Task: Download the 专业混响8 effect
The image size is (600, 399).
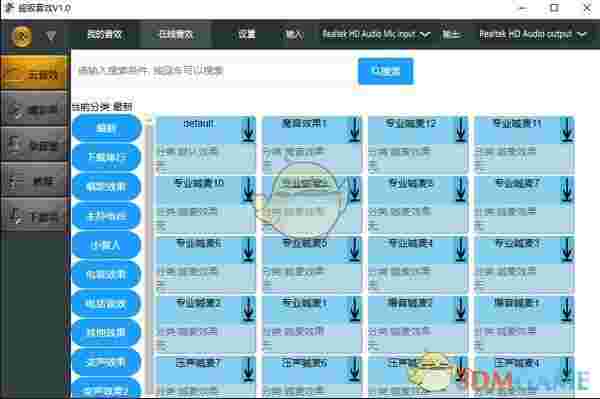Action: tap(461, 189)
